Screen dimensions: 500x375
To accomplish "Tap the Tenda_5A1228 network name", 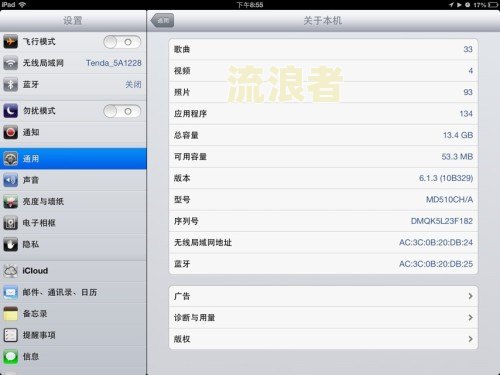I will pos(114,63).
